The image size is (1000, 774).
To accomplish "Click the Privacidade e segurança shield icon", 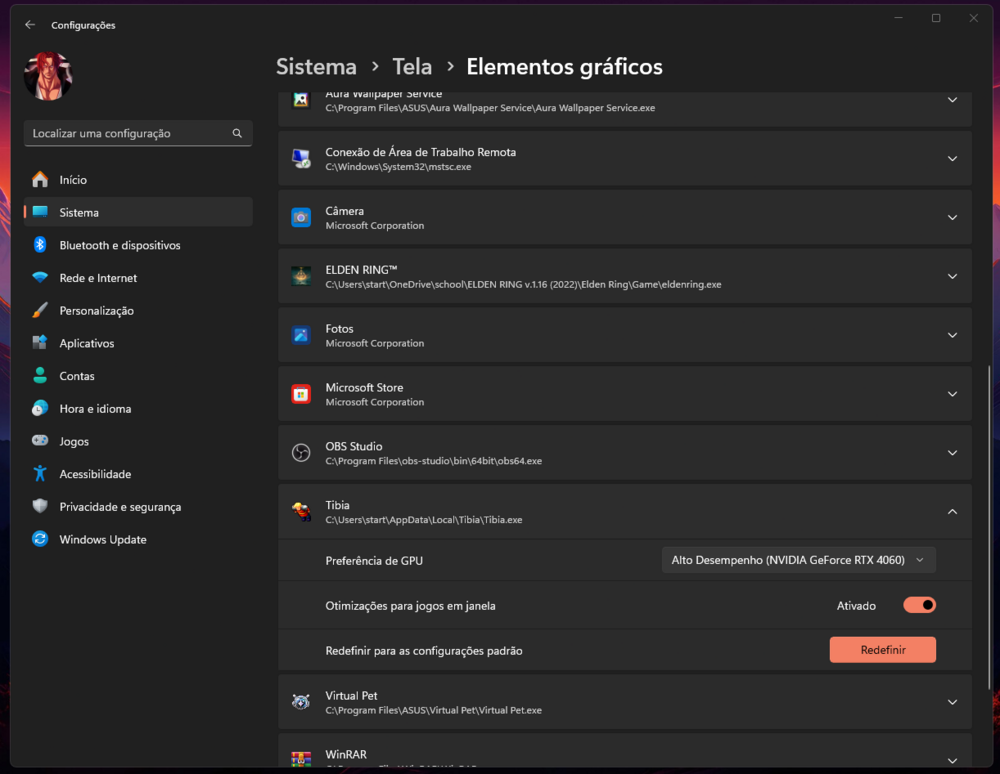I will (x=40, y=506).
